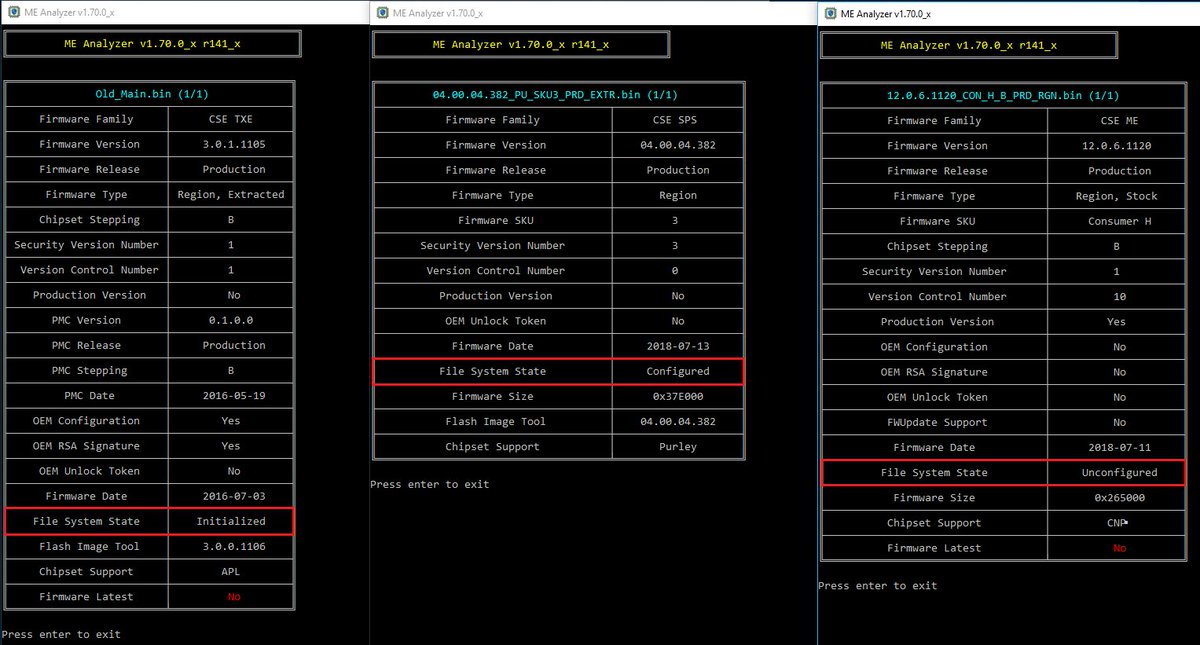Click the ME Analyzer title bar icon in the 12.0.6.1120 window
Screen dimensions: 1200x645
(832, 13)
